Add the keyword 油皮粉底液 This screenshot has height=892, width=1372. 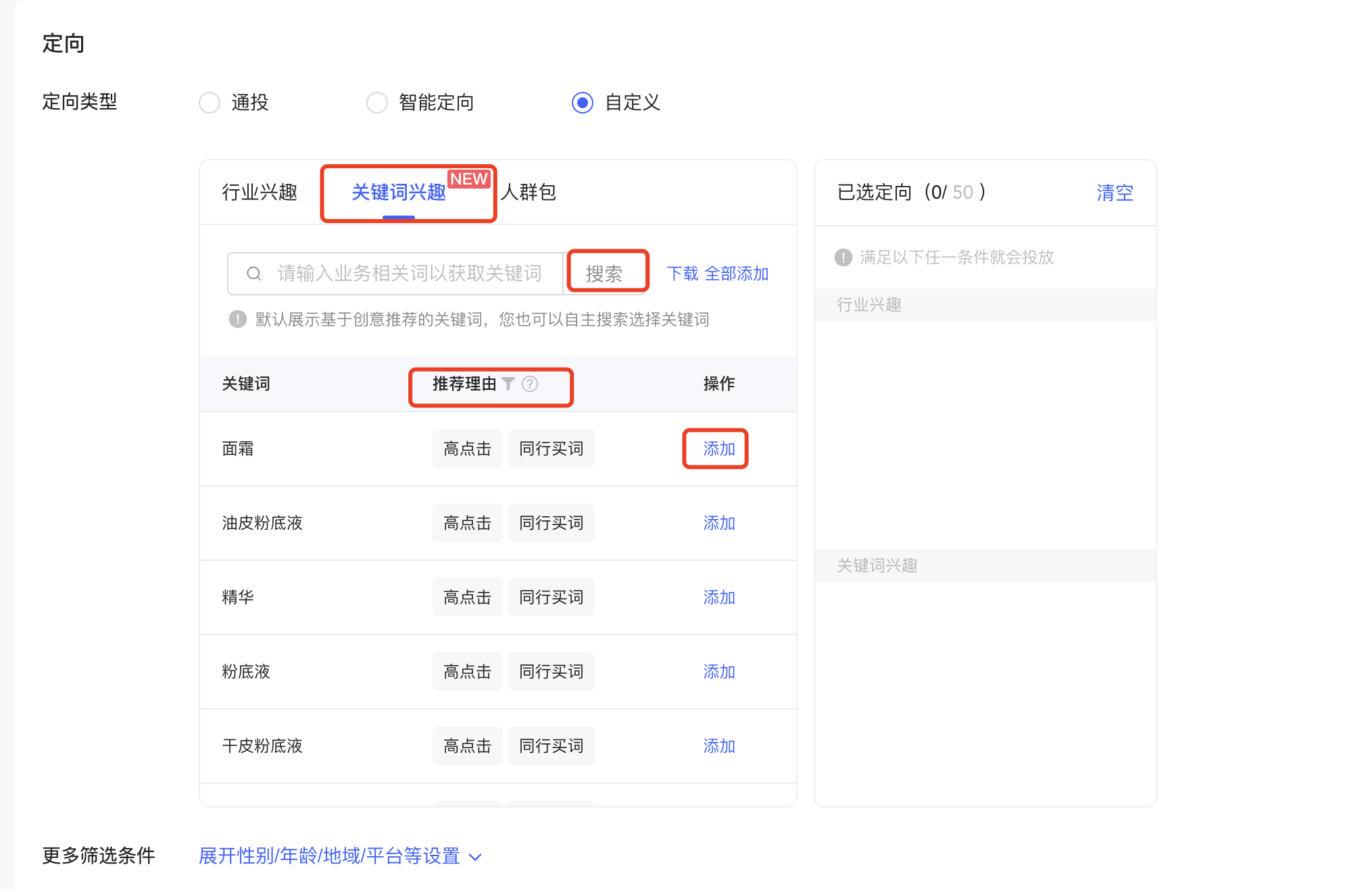point(718,522)
